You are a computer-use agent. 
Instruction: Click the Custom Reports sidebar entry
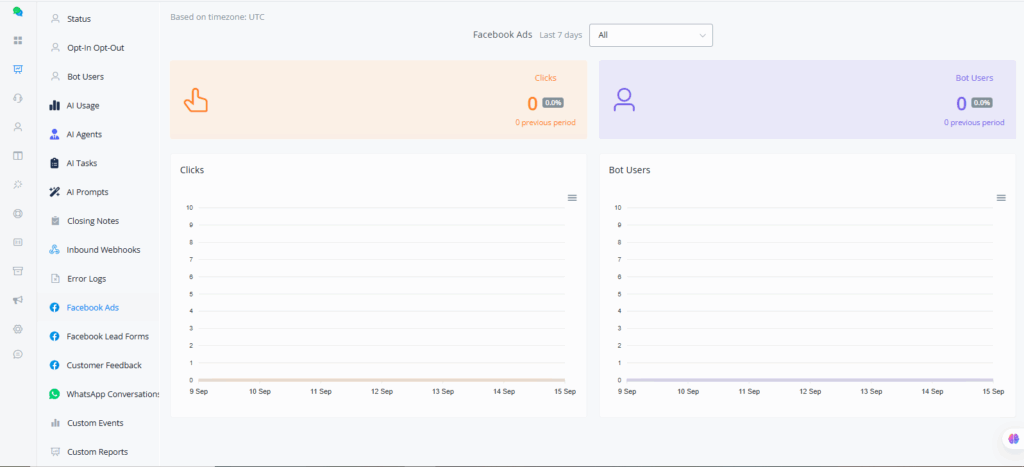[97, 452]
